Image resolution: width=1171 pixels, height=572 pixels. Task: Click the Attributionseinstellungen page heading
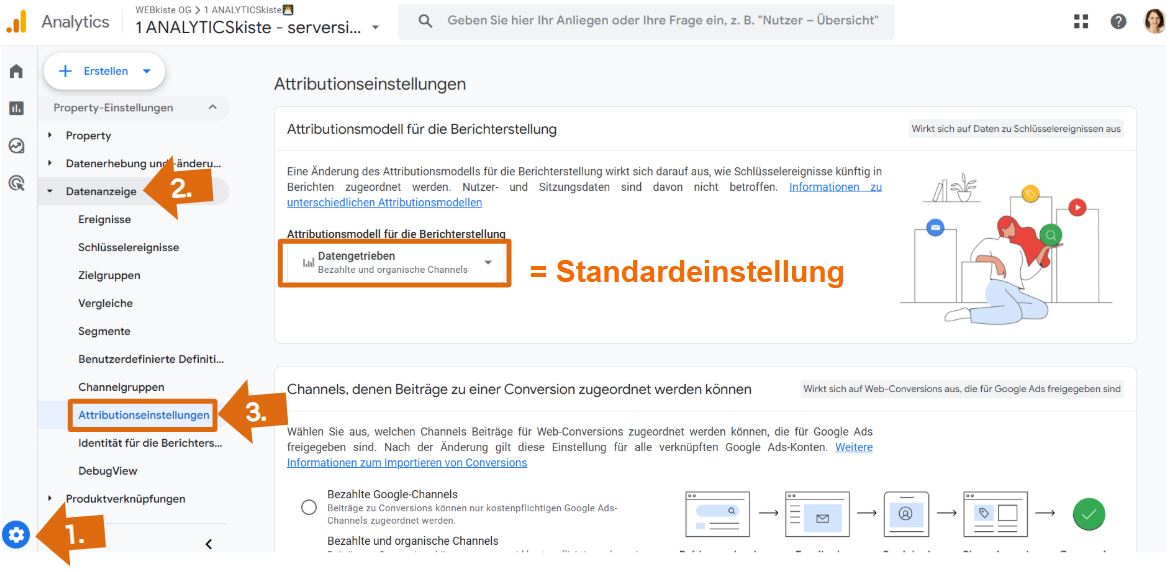(x=370, y=84)
